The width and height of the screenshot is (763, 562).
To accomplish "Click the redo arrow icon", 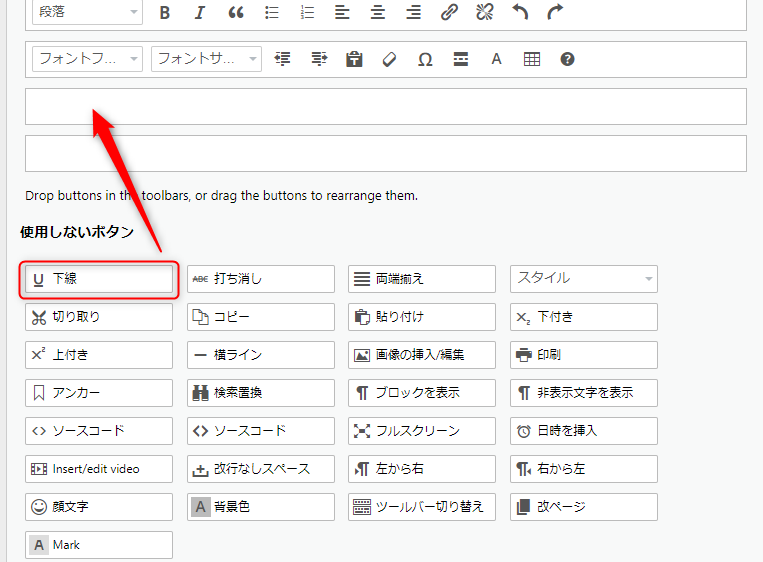I will [x=555, y=12].
